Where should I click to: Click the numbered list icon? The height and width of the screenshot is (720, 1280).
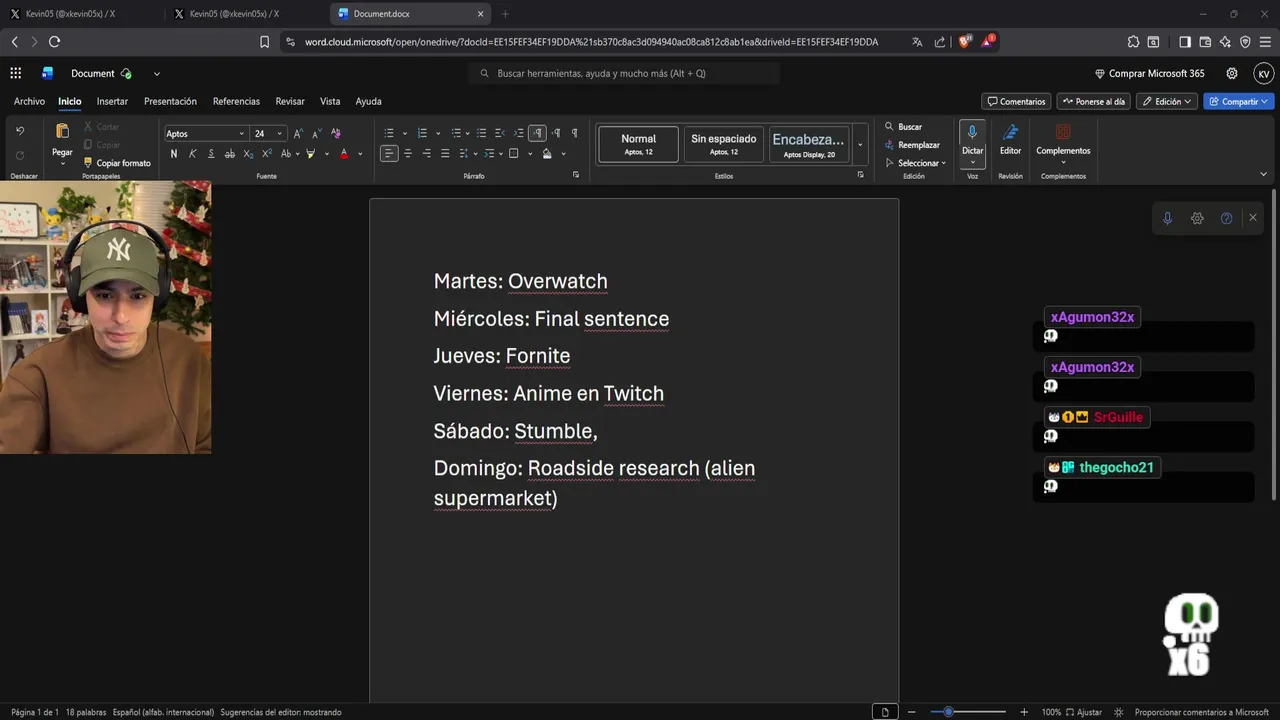pyautogui.click(x=422, y=133)
